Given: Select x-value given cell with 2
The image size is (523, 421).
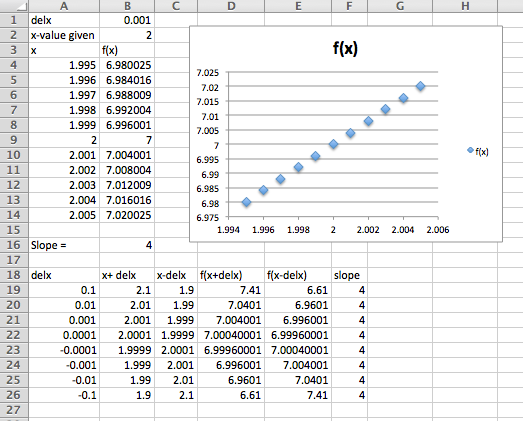Looking at the screenshot, I should [127, 35].
